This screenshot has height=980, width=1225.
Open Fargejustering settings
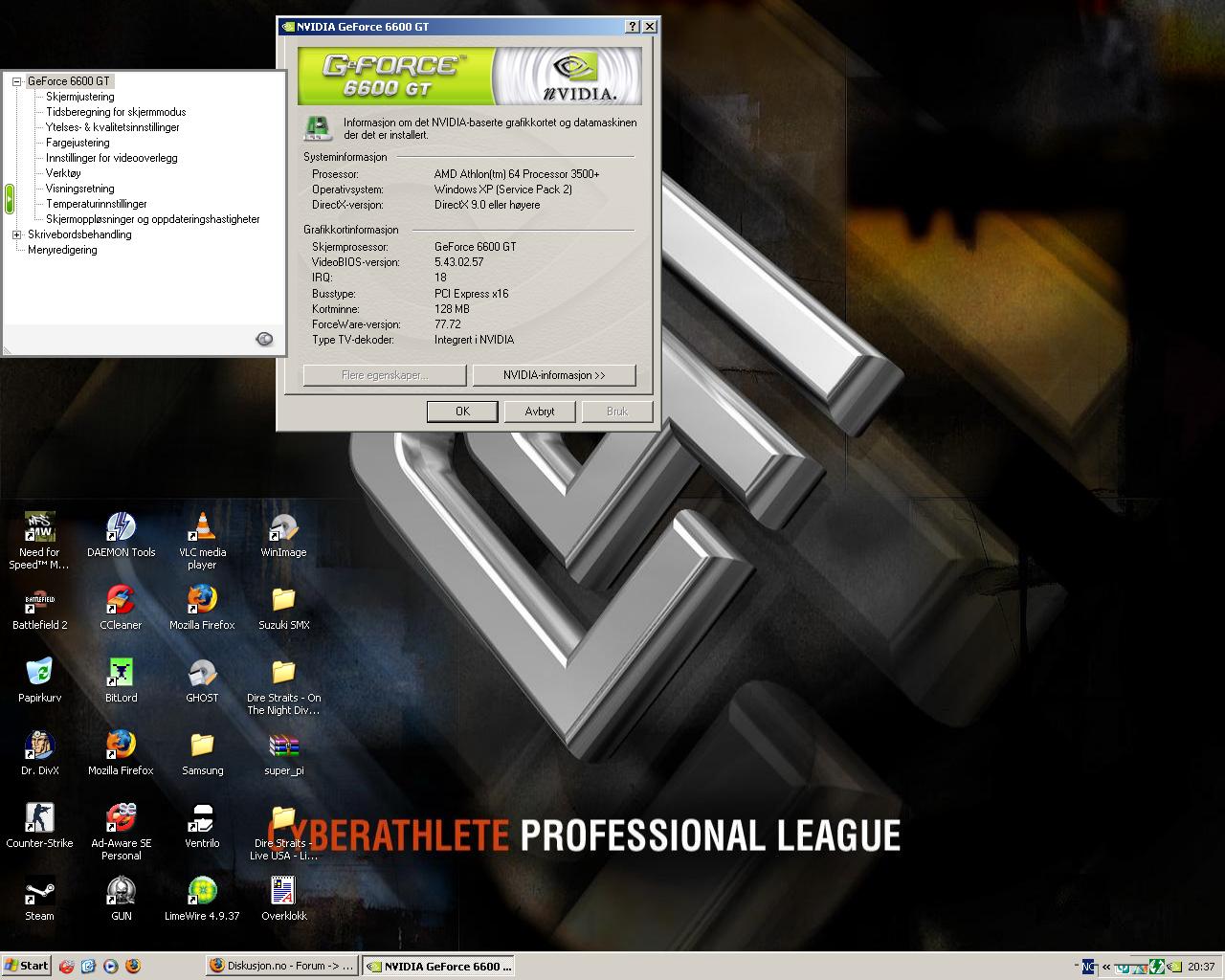(78, 143)
